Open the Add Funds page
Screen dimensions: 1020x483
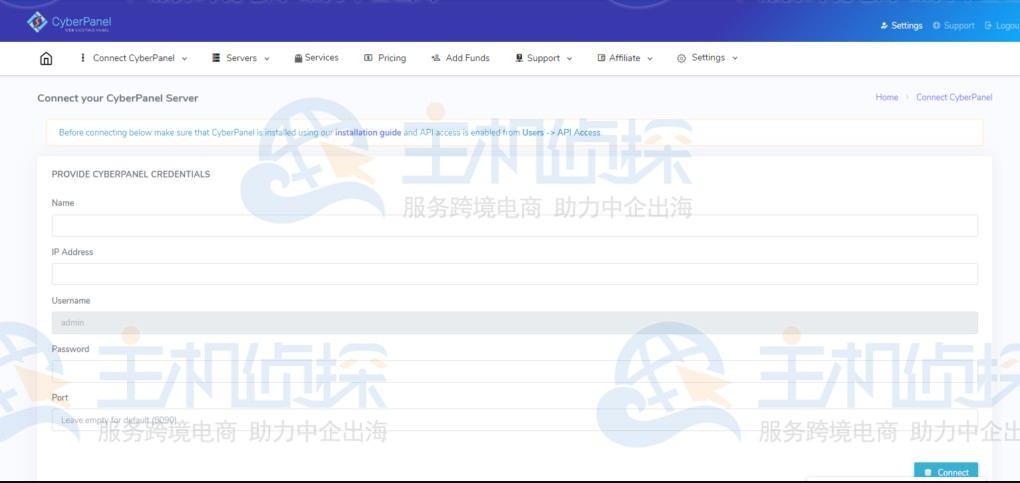467,58
